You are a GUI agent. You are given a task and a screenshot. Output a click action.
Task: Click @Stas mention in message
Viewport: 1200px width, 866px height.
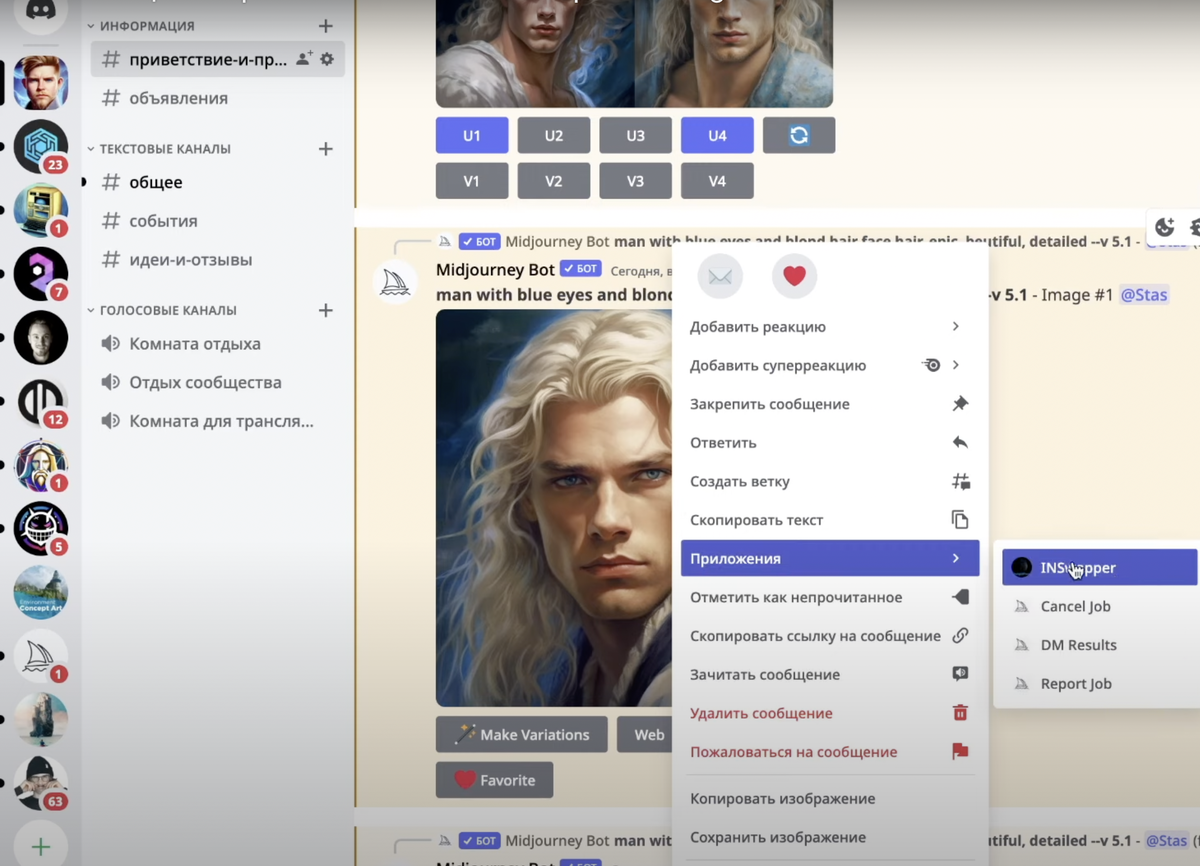point(1143,295)
